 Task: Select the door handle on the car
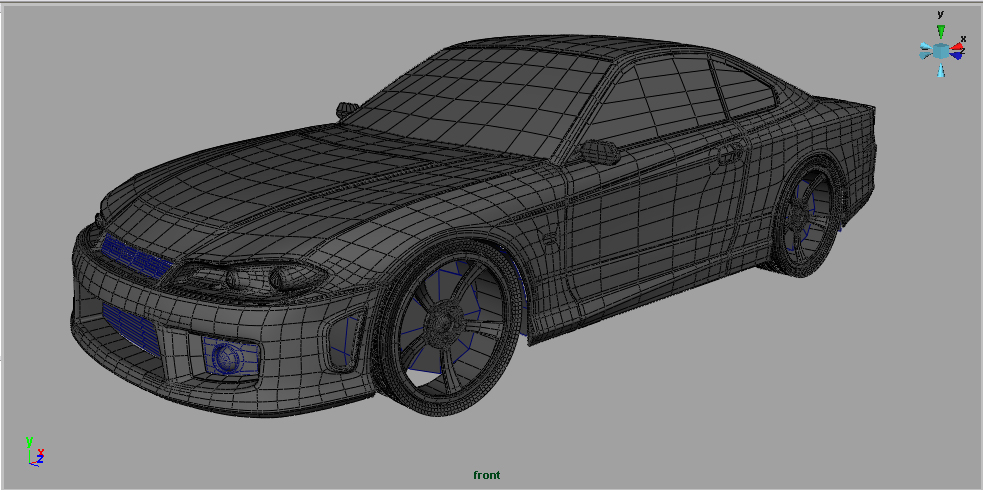[729, 155]
